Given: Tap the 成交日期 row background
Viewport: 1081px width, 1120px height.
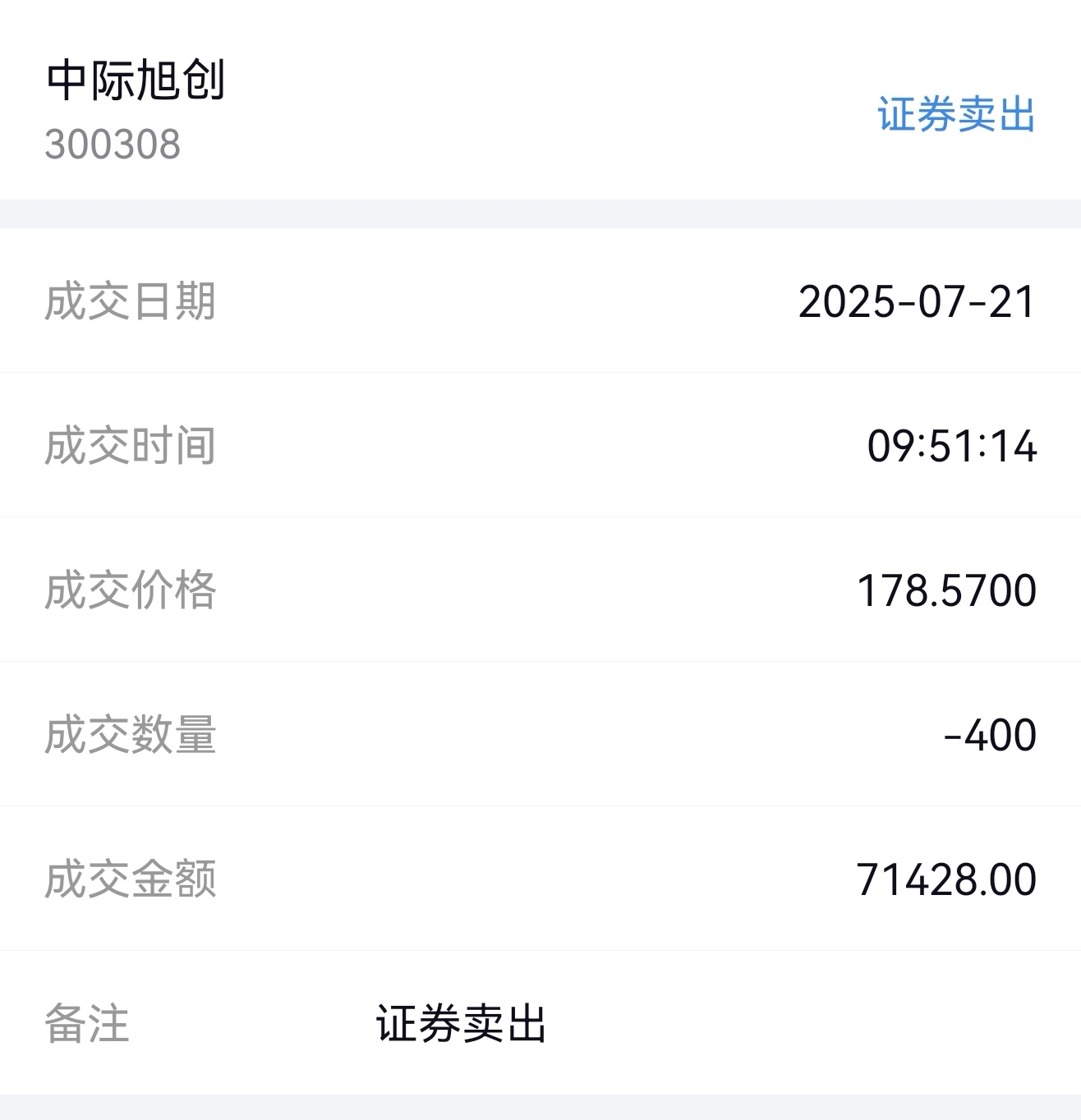Looking at the screenshot, I should 540,301.
